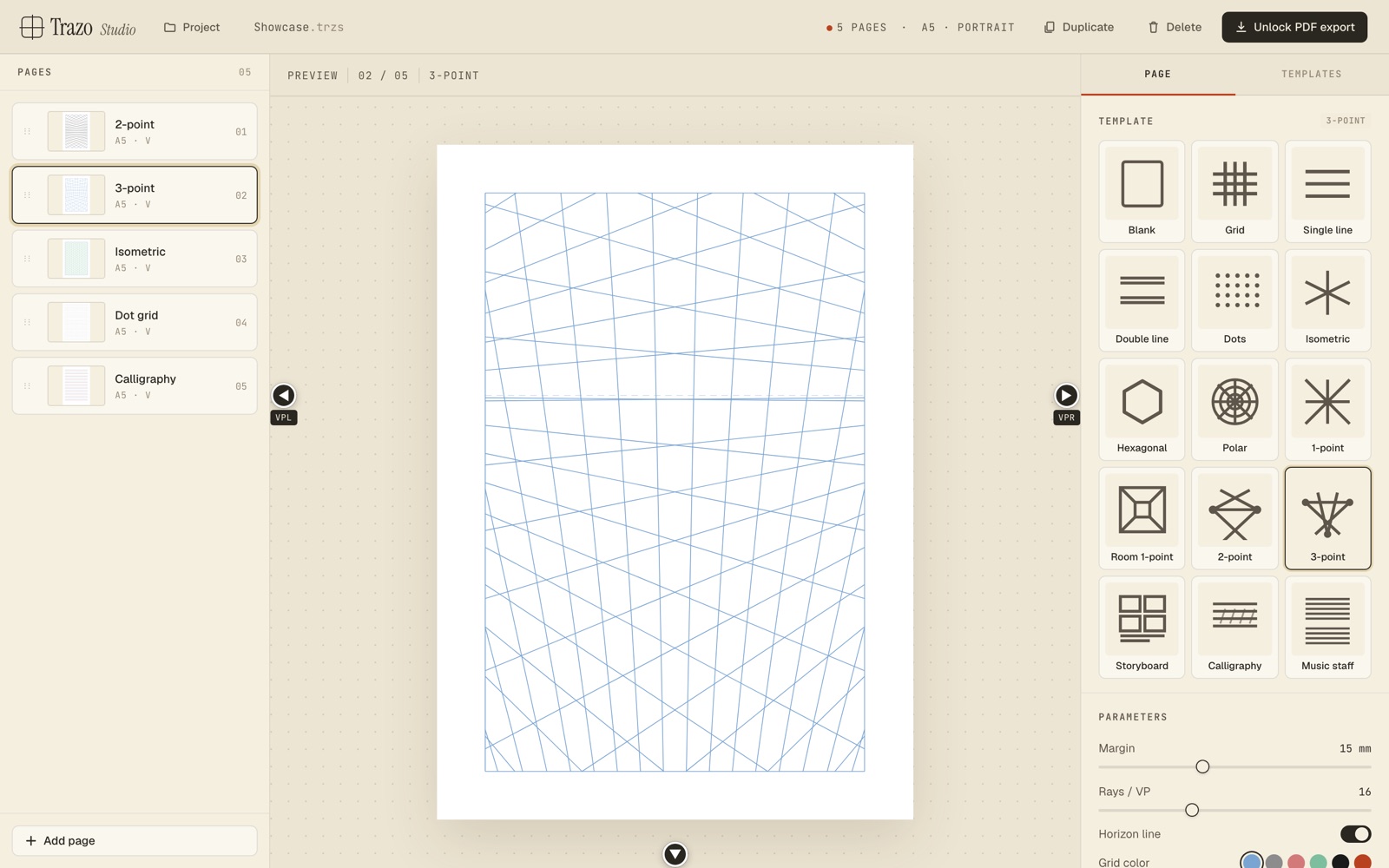Open the 2-point page thumbnail
1389x868 pixels.
(x=76, y=132)
